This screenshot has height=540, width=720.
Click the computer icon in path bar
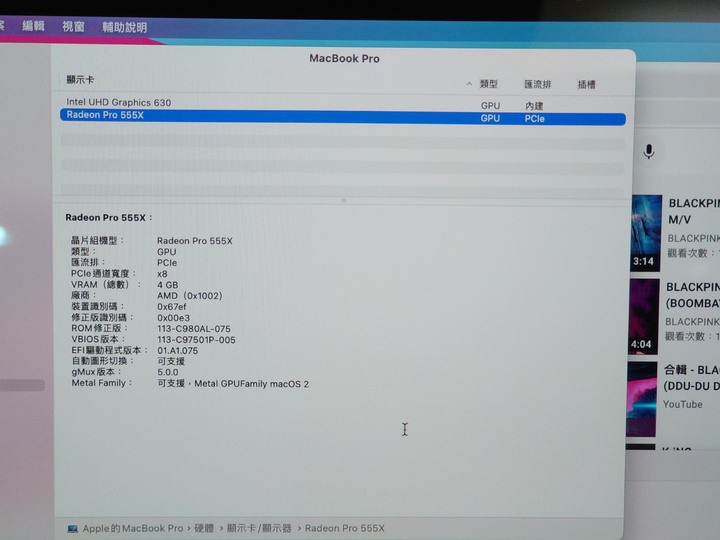point(73,529)
